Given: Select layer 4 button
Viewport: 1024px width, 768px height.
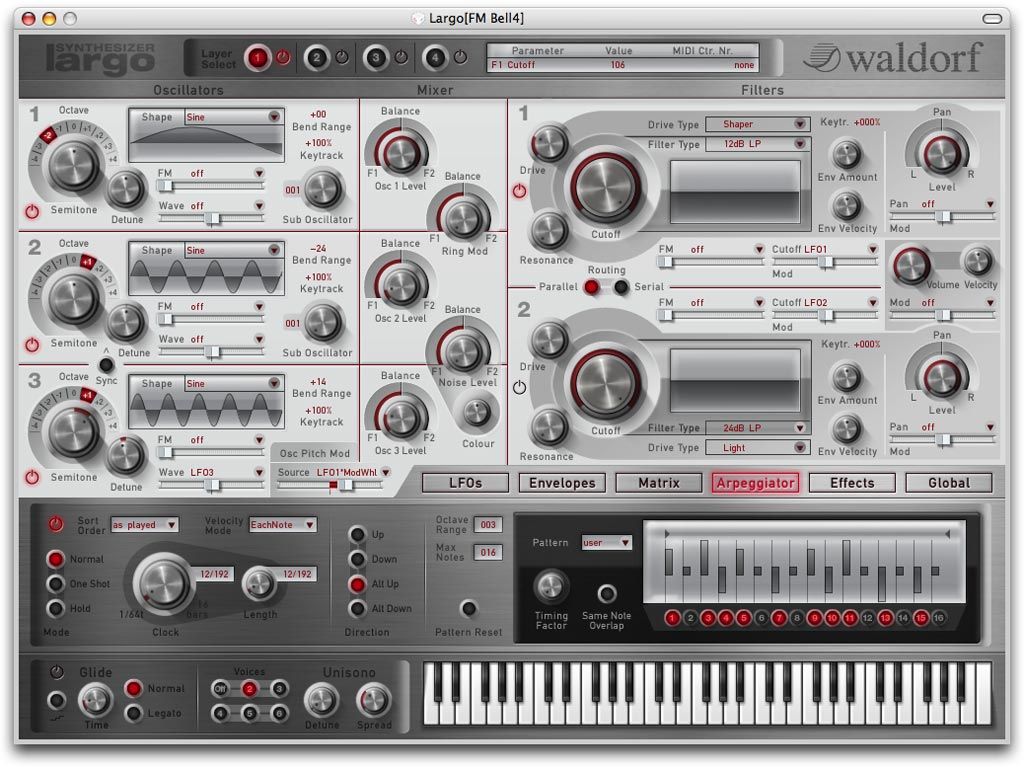Looking at the screenshot, I should coord(435,58).
